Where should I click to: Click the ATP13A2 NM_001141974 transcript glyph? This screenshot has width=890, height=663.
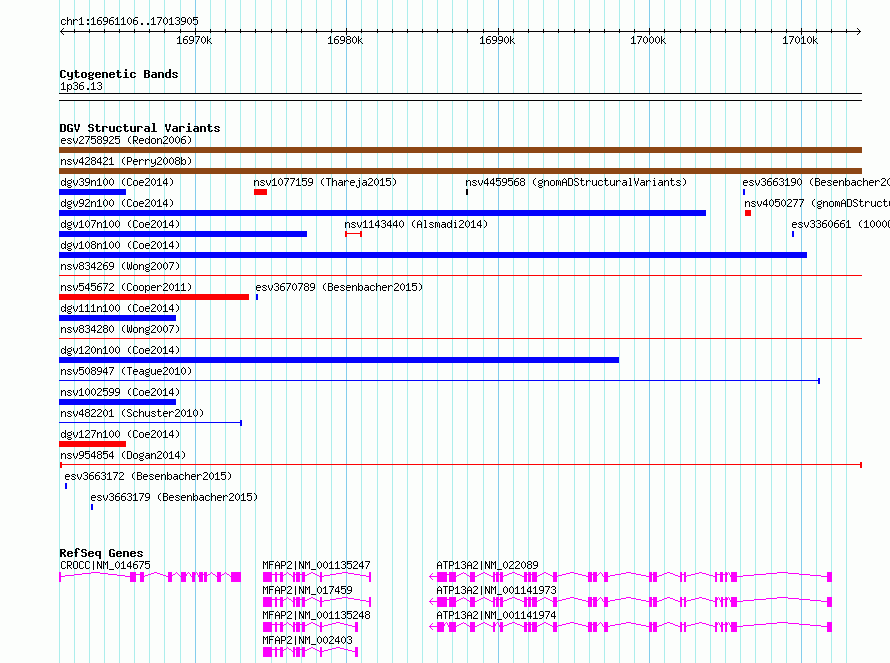tap(631, 627)
